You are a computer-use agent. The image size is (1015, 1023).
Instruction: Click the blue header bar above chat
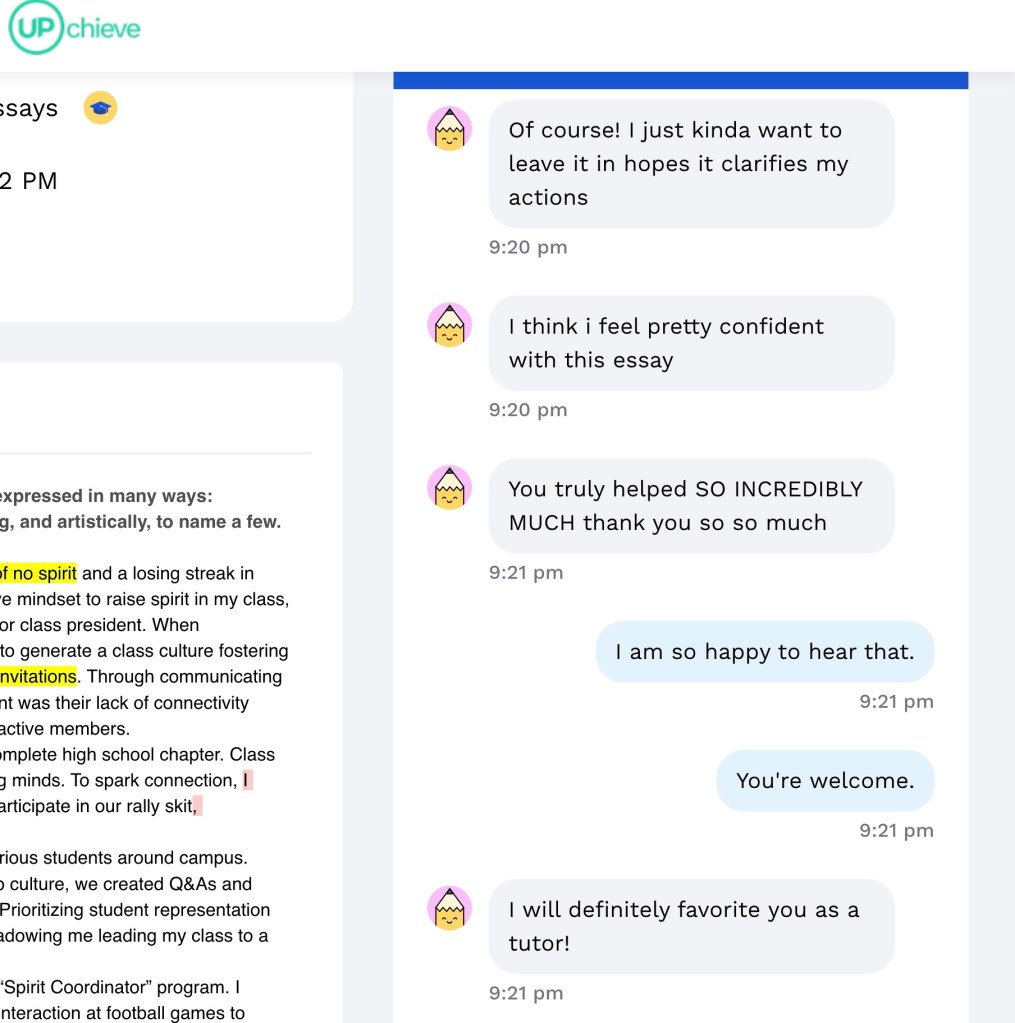[x=680, y=80]
